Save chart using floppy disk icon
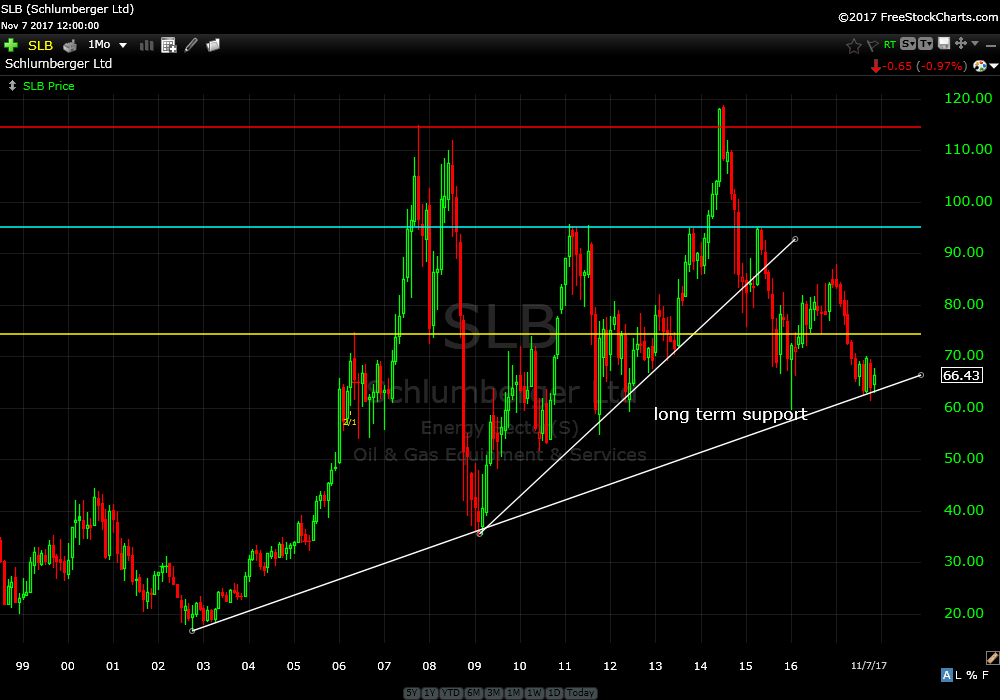Screen dimensions: 1000x700 pyautogui.click(x=942, y=44)
